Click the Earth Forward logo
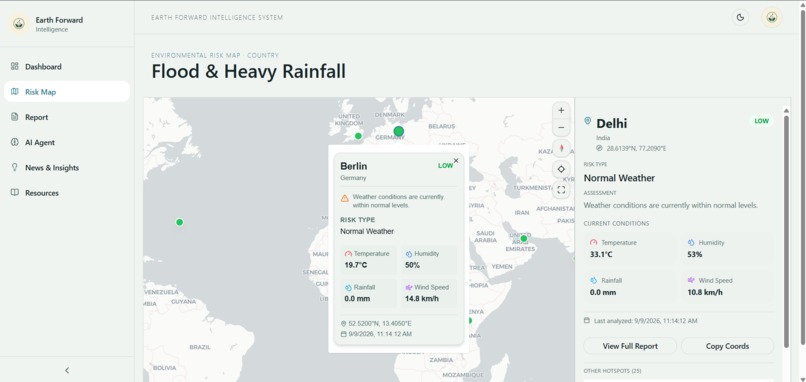 click(19, 24)
